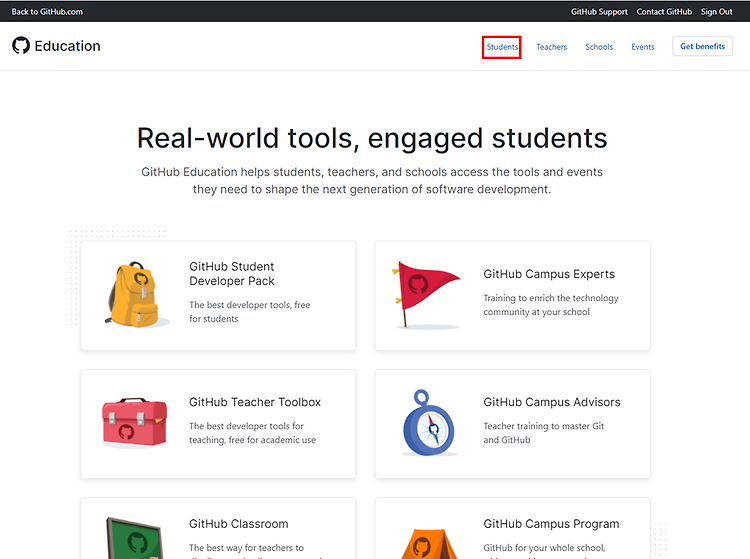Click Sign Out in top bar
The height and width of the screenshot is (559, 750).
tap(717, 11)
